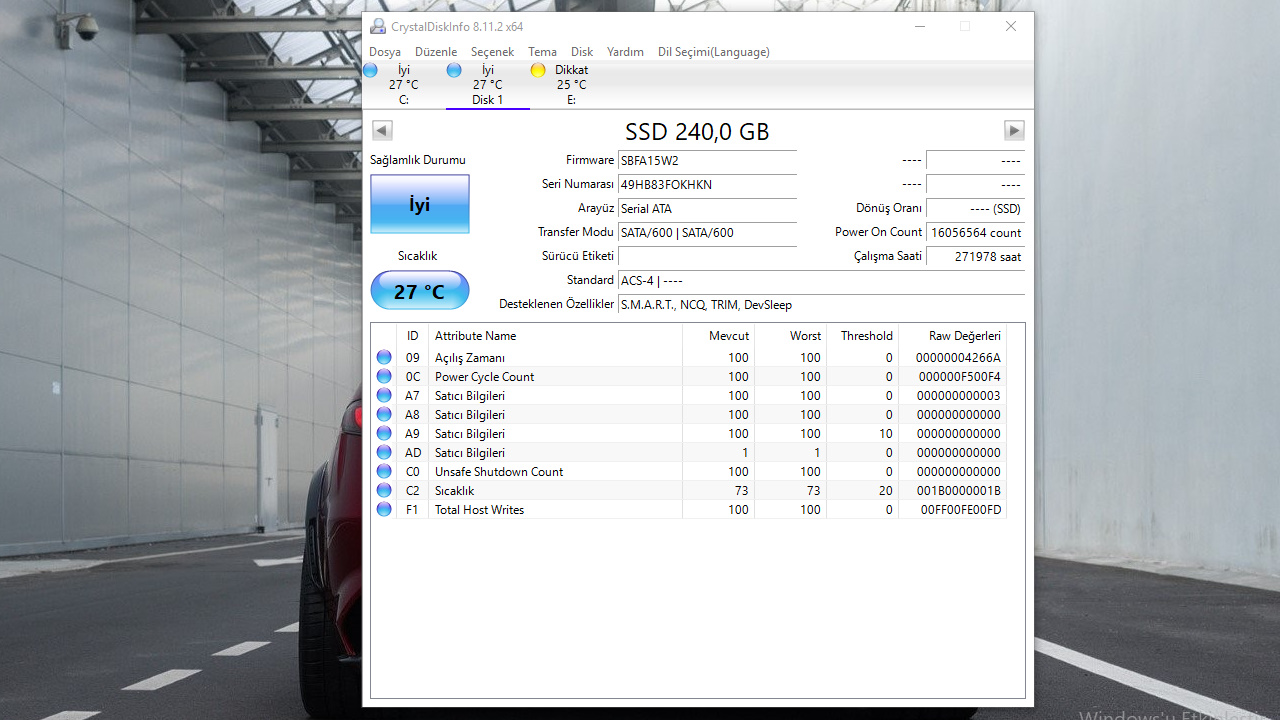Click status orb of attribute A7 row
The width and height of the screenshot is (1280, 720).
[x=384, y=396]
